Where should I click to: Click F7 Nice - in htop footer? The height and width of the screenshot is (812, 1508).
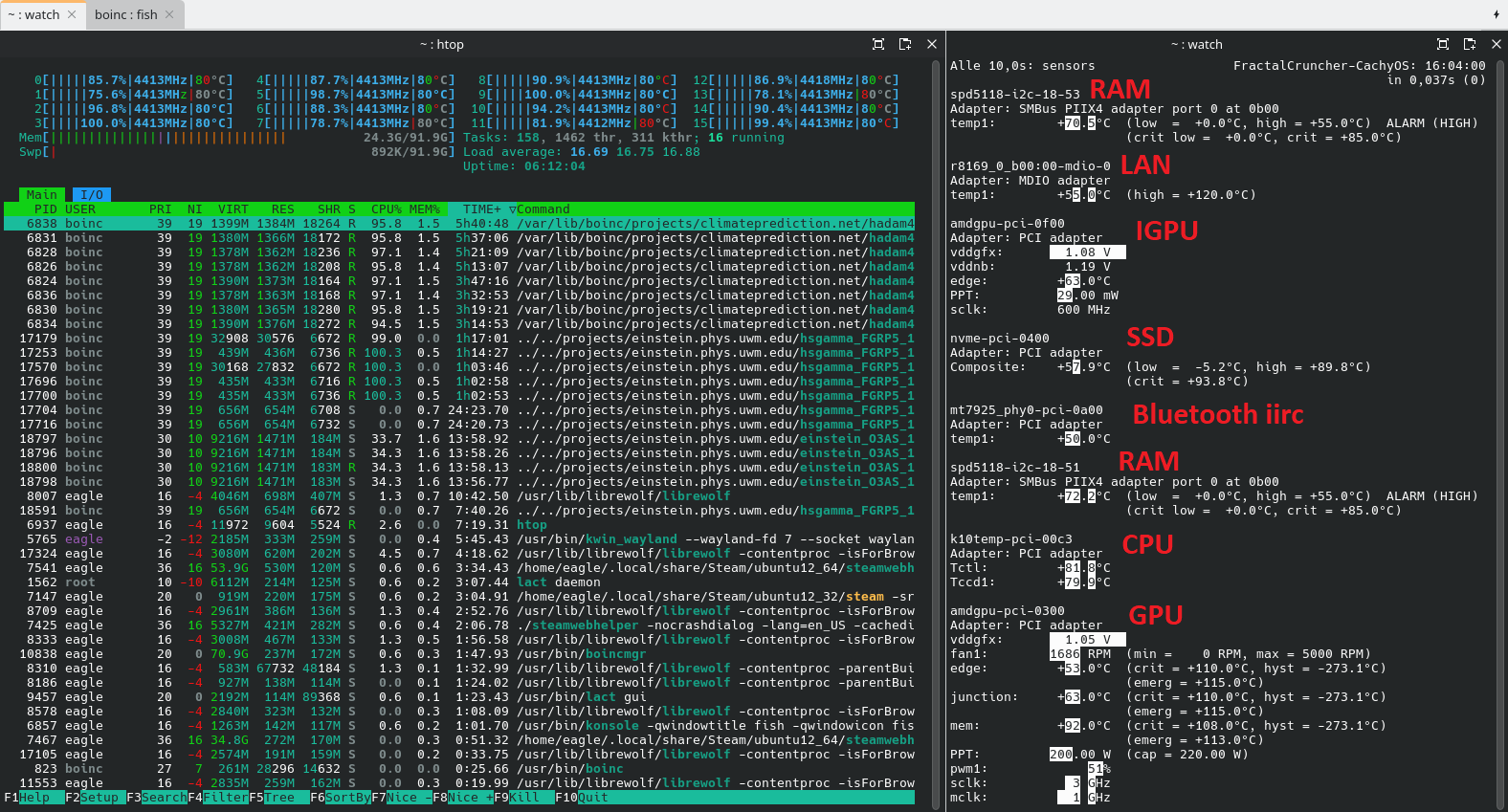pyautogui.click(x=402, y=798)
